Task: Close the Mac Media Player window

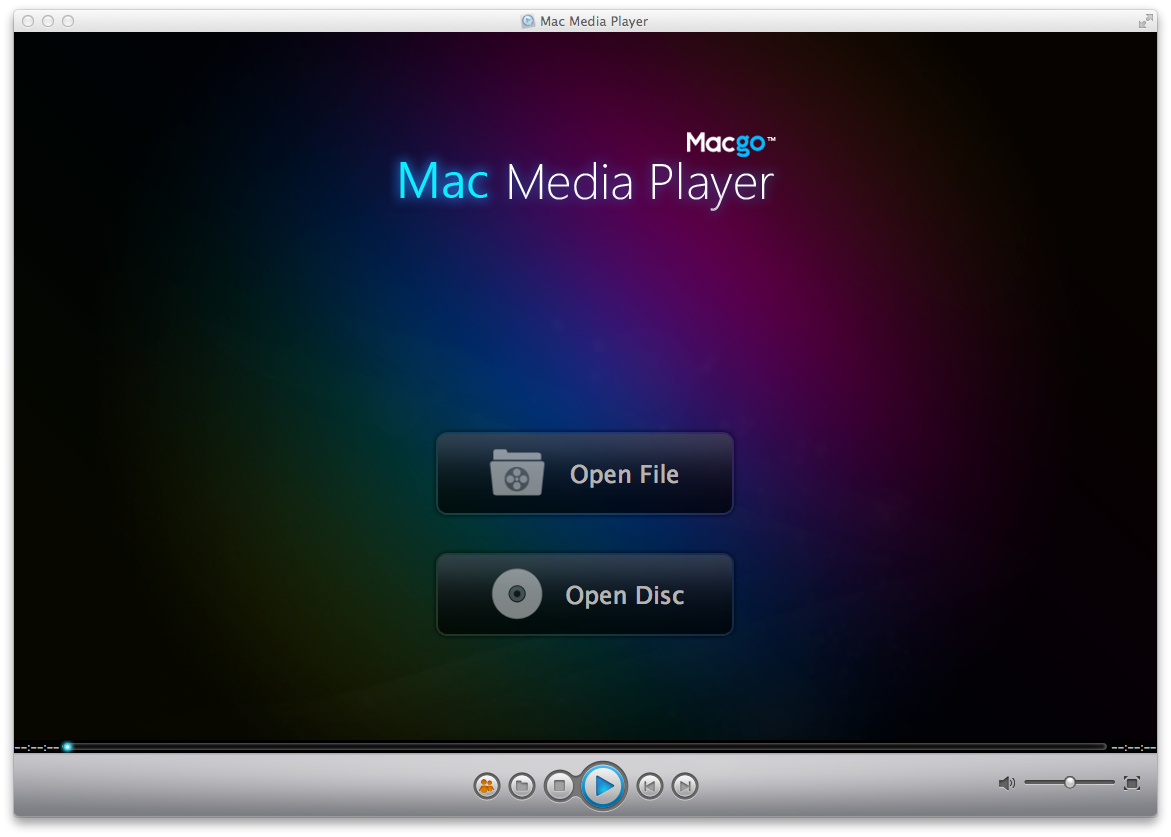Action: [x=28, y=21]
